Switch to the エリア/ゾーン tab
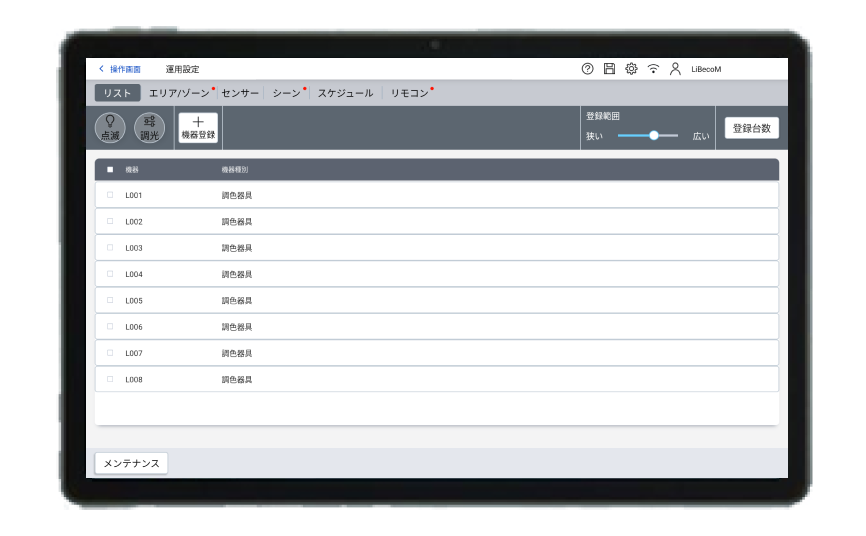This screenshot has width=866, height=536. (180, 93)
